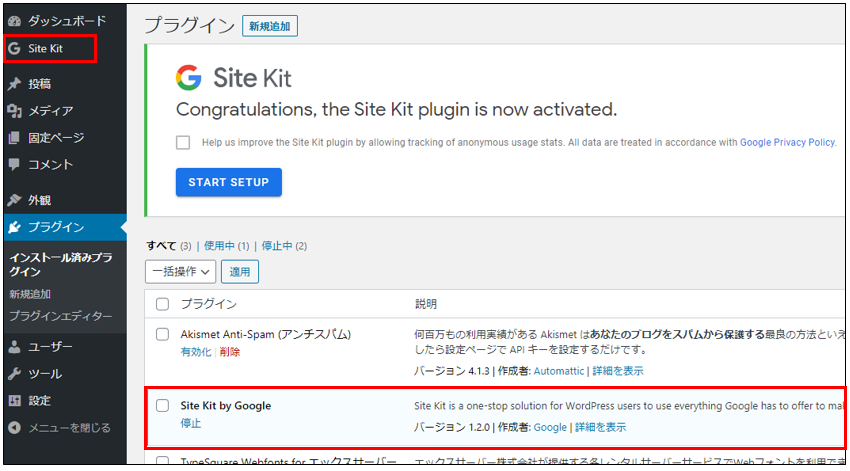Collapse sidebar via メニューを閉じる
Viewport: 850px width, 471px height.
[69, 428]
